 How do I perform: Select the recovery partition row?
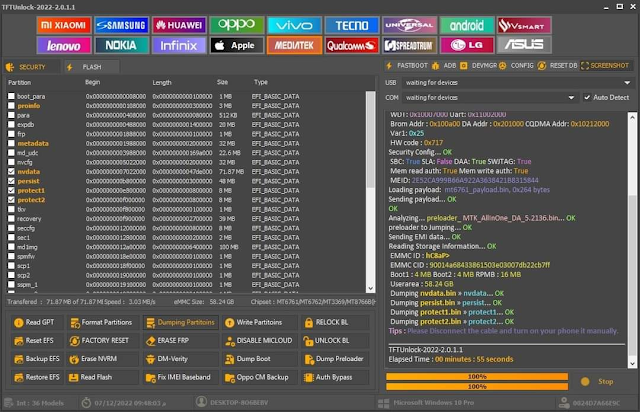click(186, 219)
